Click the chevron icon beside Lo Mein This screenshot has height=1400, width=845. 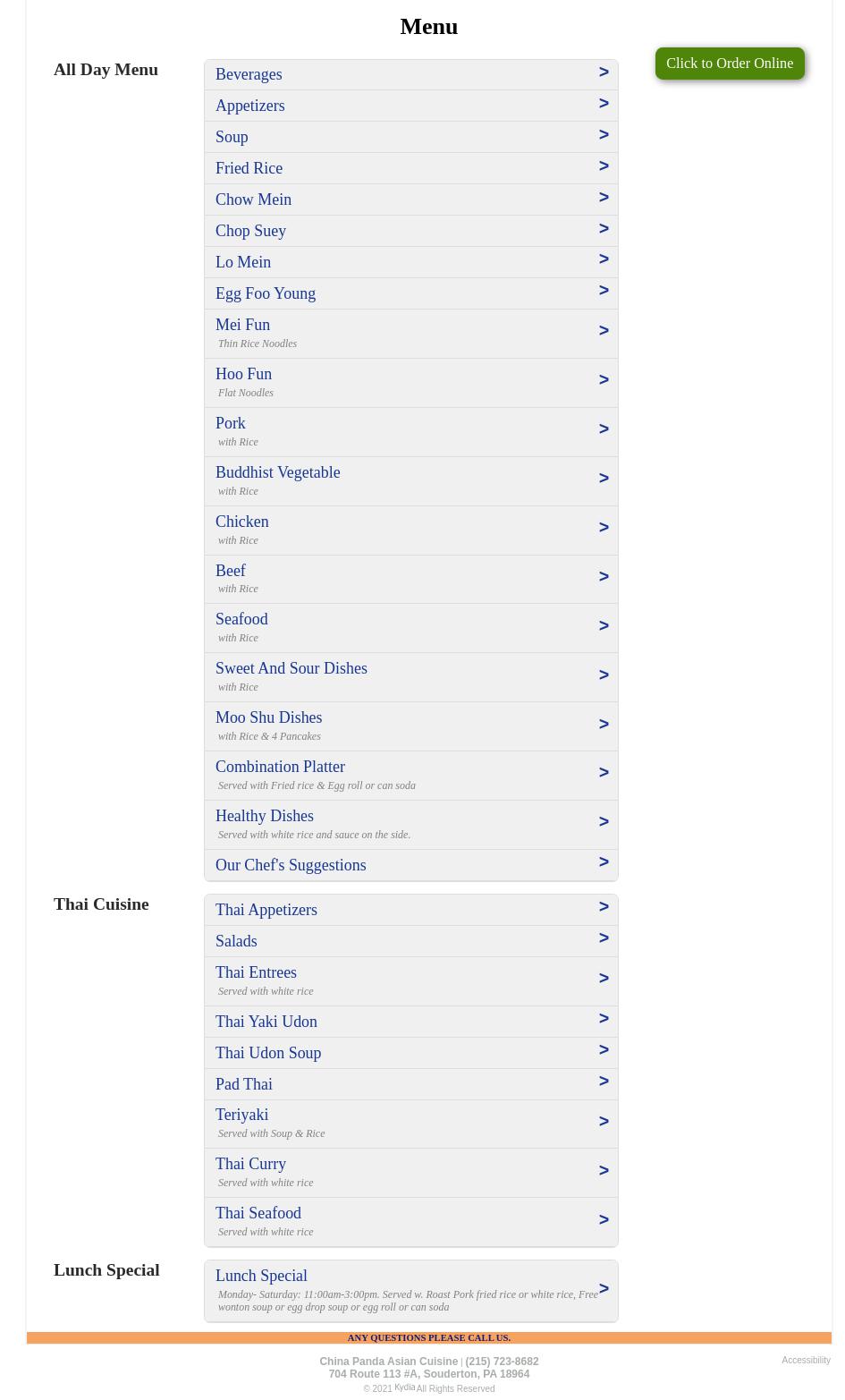[x=604, y=259]
